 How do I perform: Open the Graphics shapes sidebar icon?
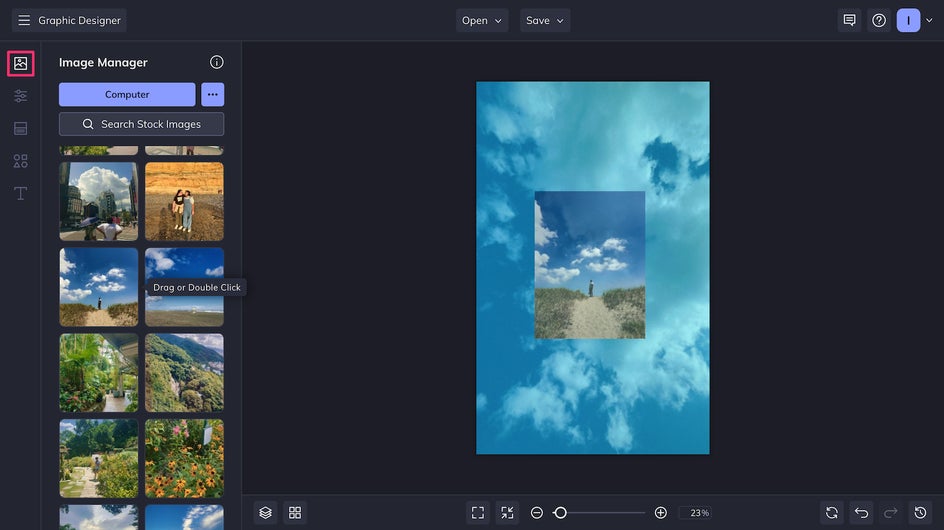[20, 161]
